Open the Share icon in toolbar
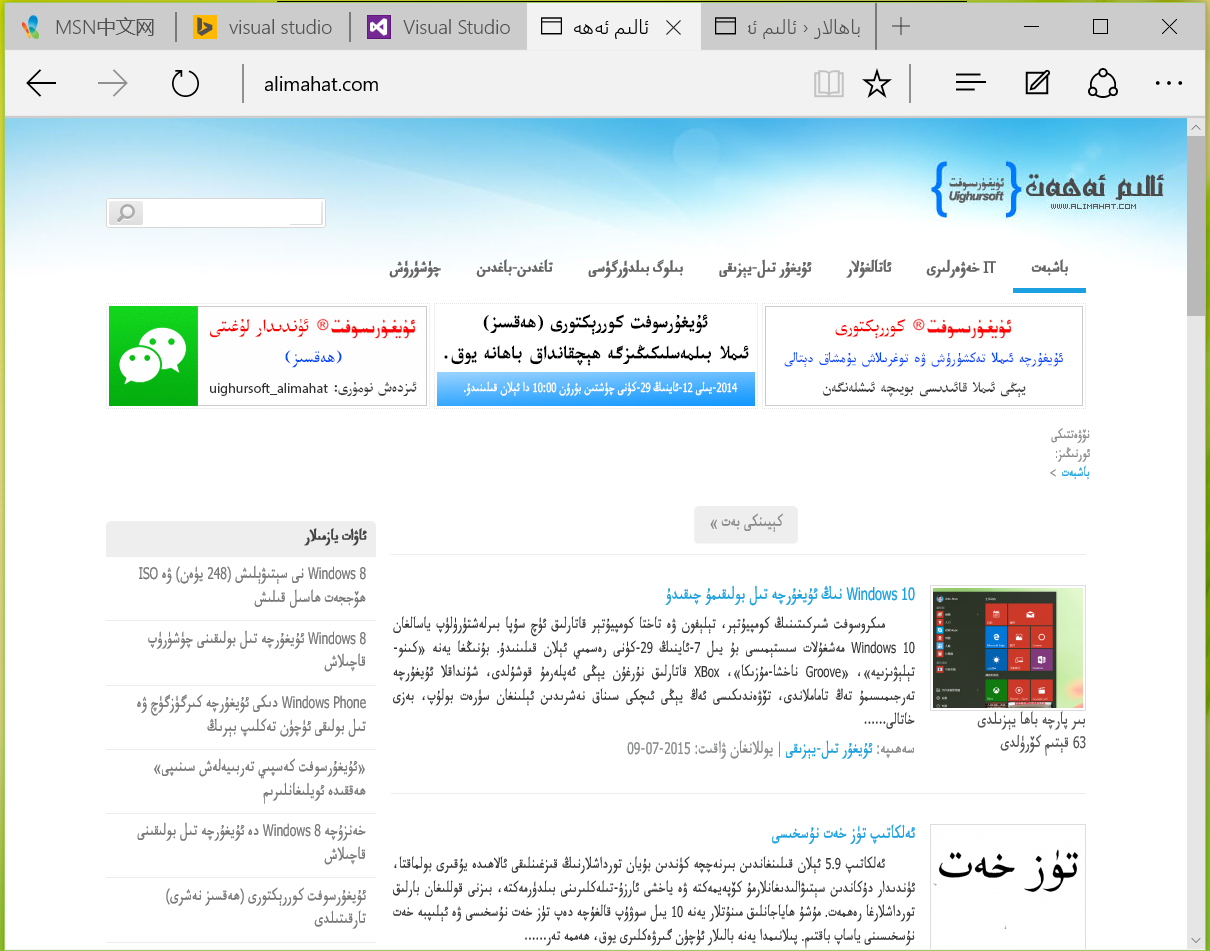This screenshot has height=951, width=1210. [x=1103, y=83]
